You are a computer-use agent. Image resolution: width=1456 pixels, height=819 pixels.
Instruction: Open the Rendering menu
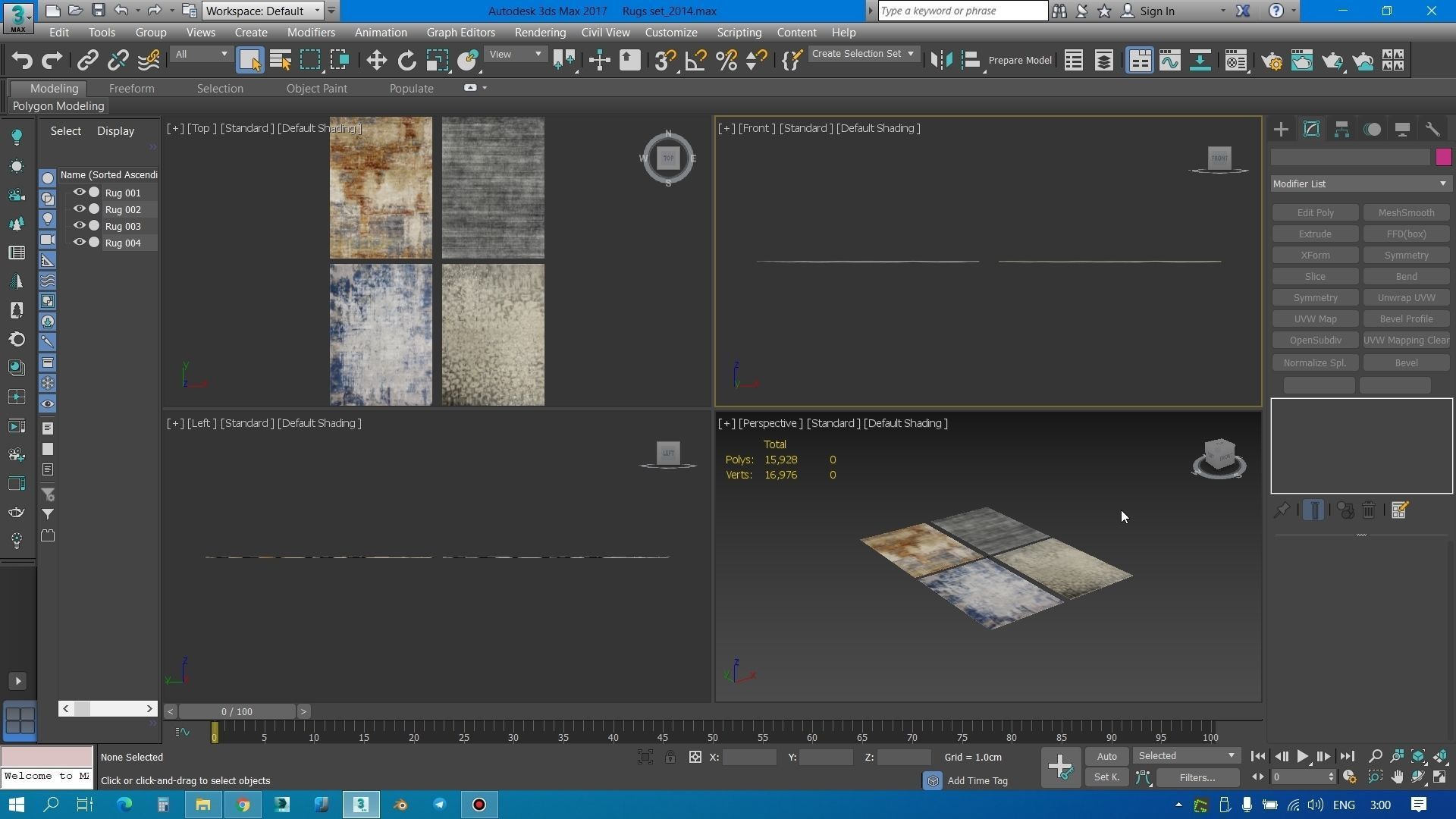tap(540, 33)
